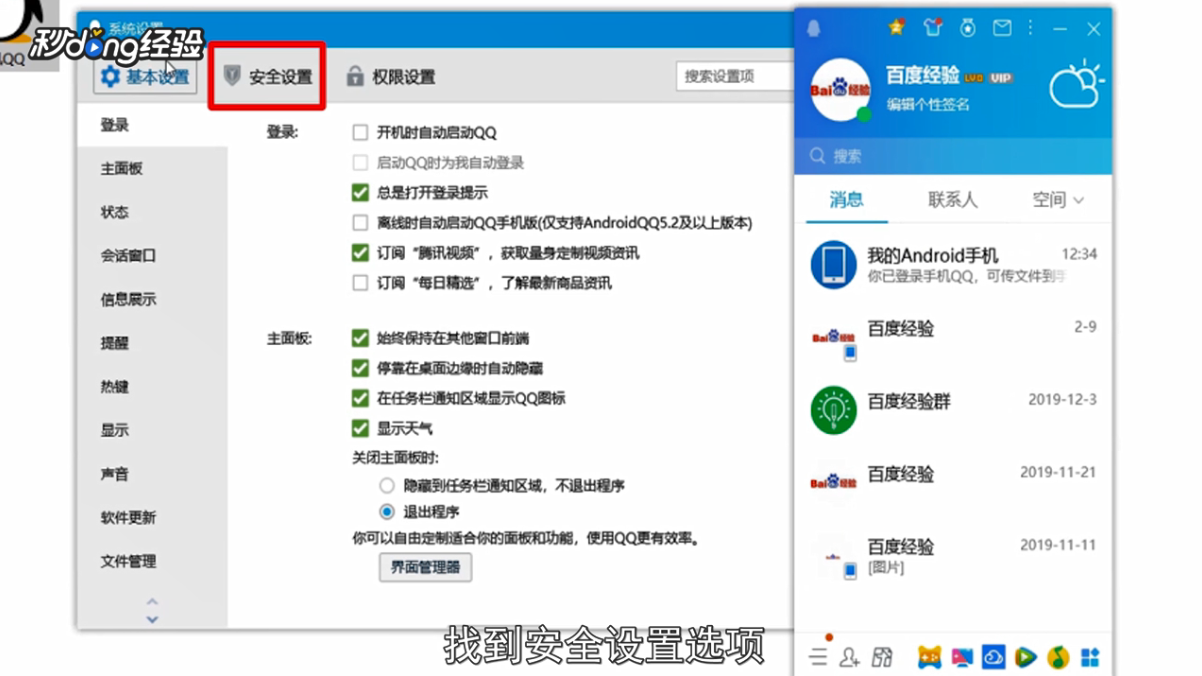Open the application manager grid icon
1202x676 pixels.
coord(1090,657)
